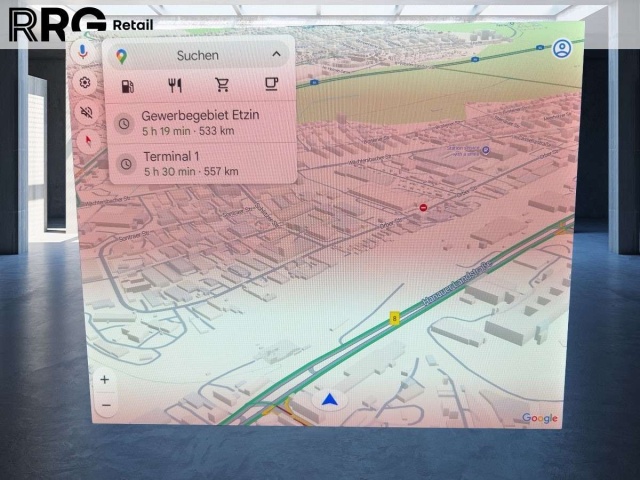The width and height of the screenshot is (640, 480).
Task: Search for shopping with cart icon
Action: [222, 87]
